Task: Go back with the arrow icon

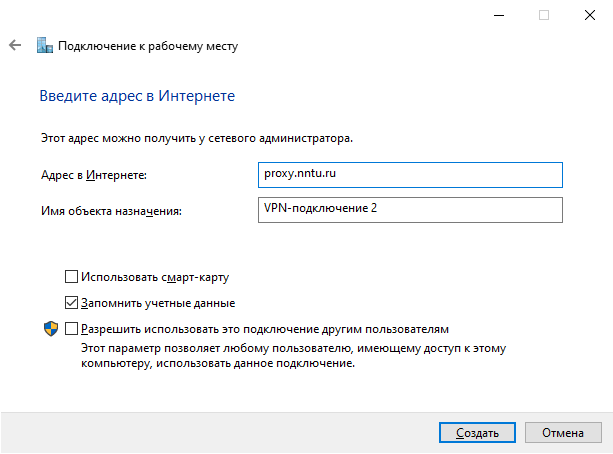Action: click(15, 45)
